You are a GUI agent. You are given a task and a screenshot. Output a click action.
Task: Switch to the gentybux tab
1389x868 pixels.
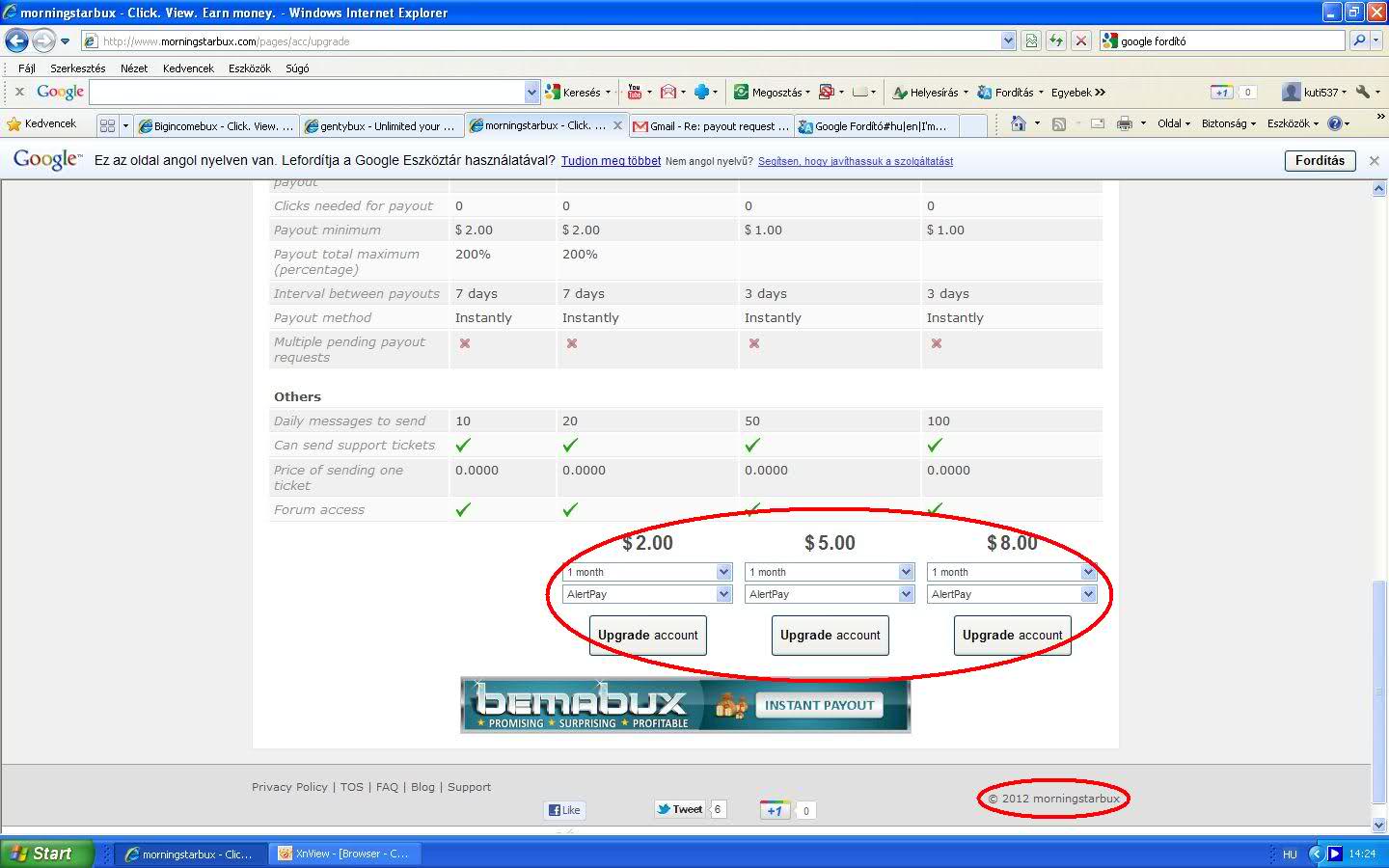point(381,125)
